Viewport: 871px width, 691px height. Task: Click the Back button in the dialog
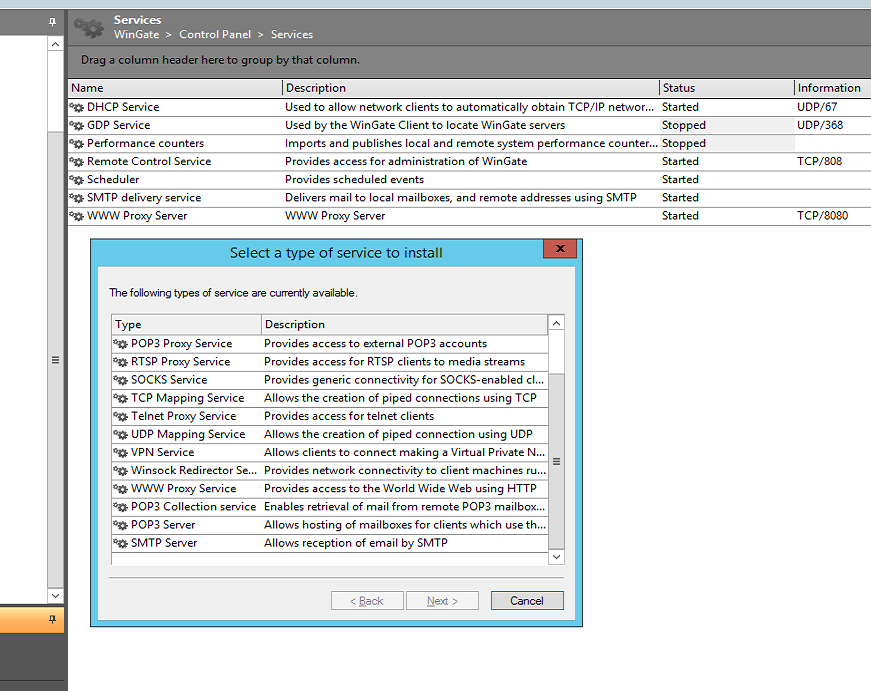pos(367,600)
